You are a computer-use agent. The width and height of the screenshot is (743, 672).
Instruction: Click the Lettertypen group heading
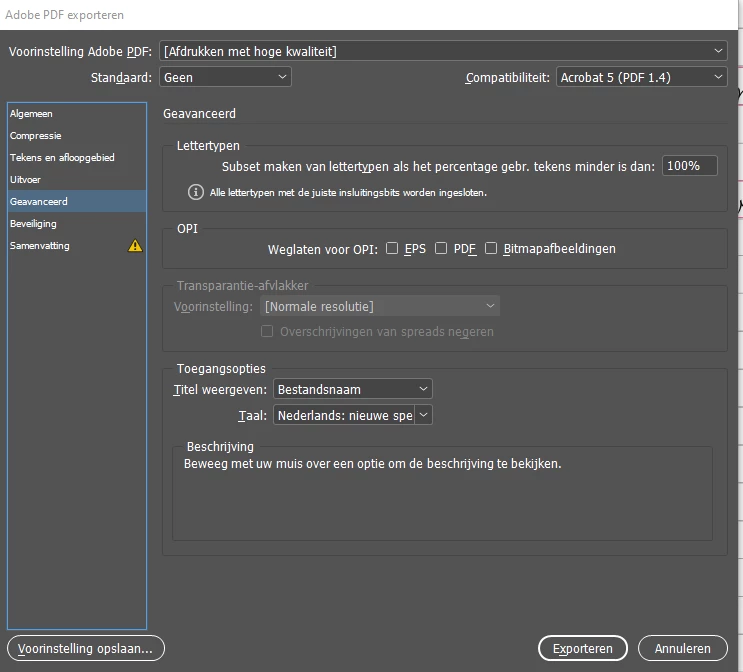(x=208, y=145)
